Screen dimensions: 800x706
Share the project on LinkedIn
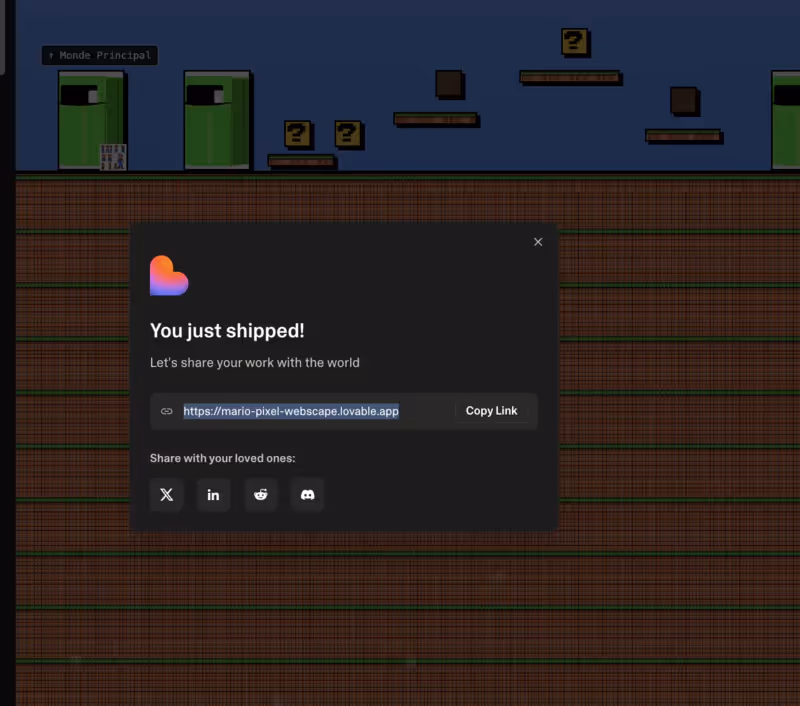point(213,494)
